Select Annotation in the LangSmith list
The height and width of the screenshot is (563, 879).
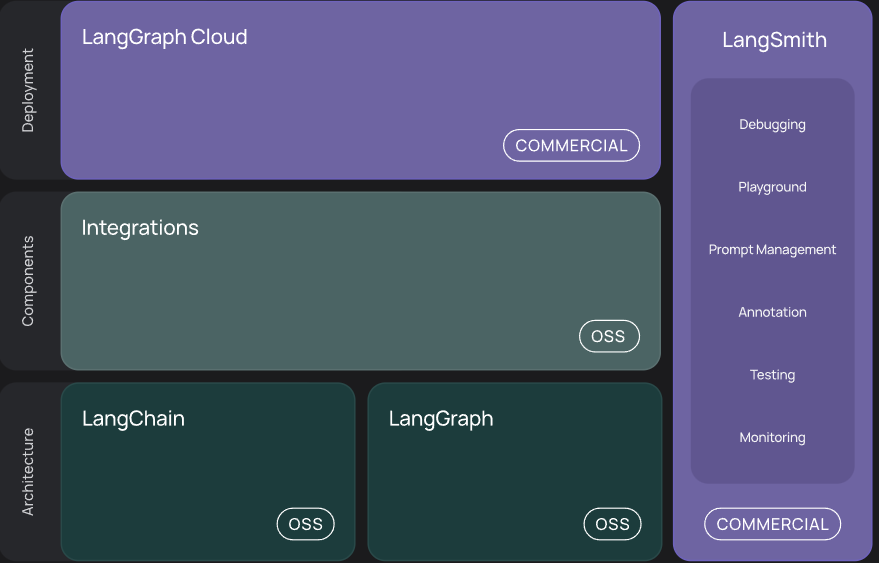772,312
